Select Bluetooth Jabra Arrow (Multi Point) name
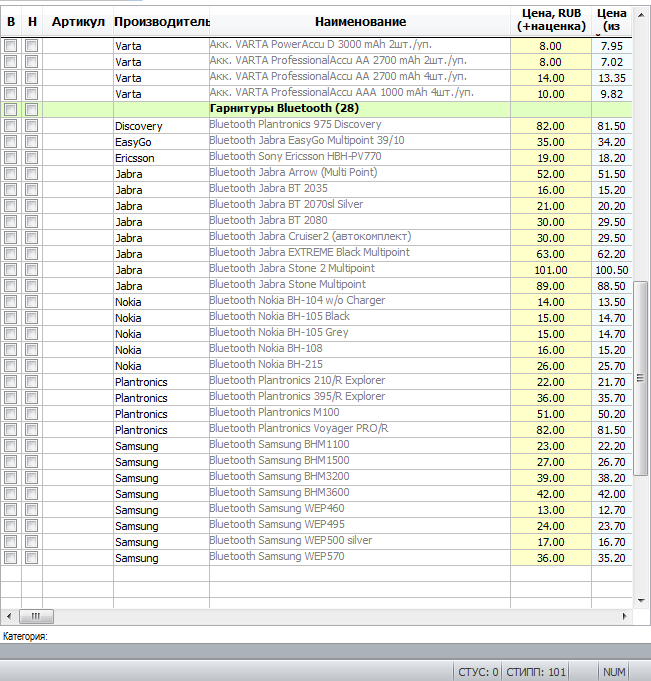Screen dimensions: 651x681 (293, 172)
